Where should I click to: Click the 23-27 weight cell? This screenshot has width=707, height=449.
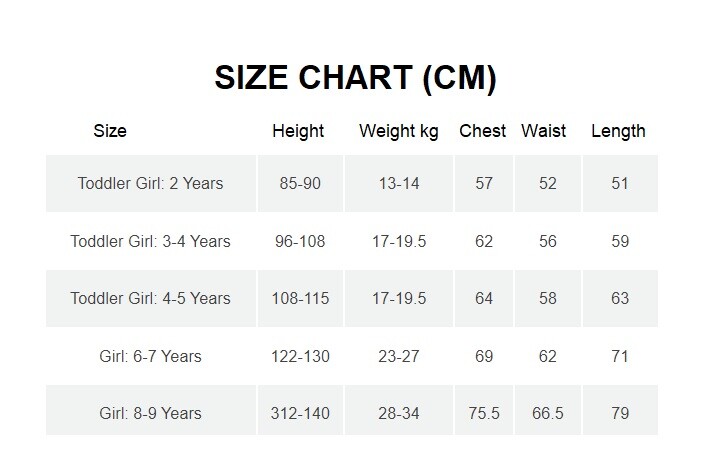(400, 356)
